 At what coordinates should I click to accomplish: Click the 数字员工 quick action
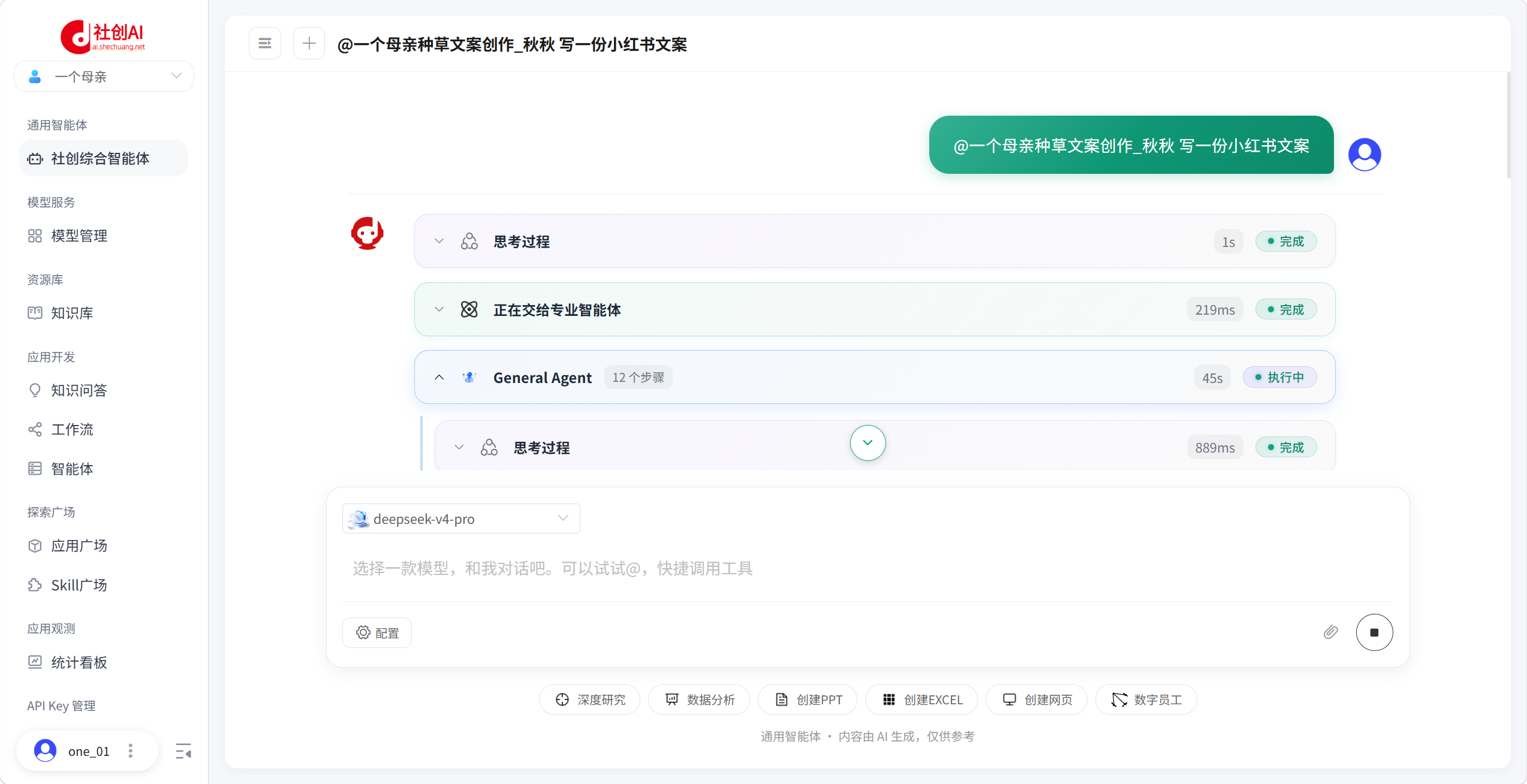tap(1146, 699)
